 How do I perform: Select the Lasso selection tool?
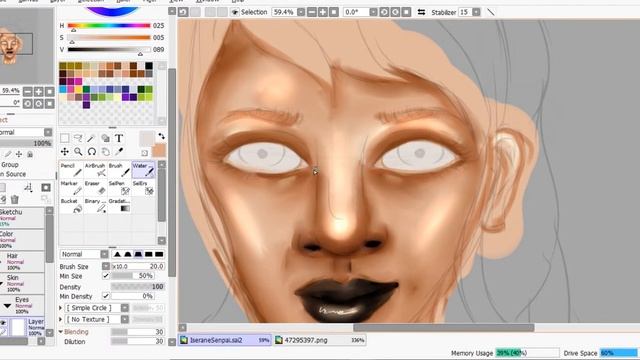coord(78,138)
